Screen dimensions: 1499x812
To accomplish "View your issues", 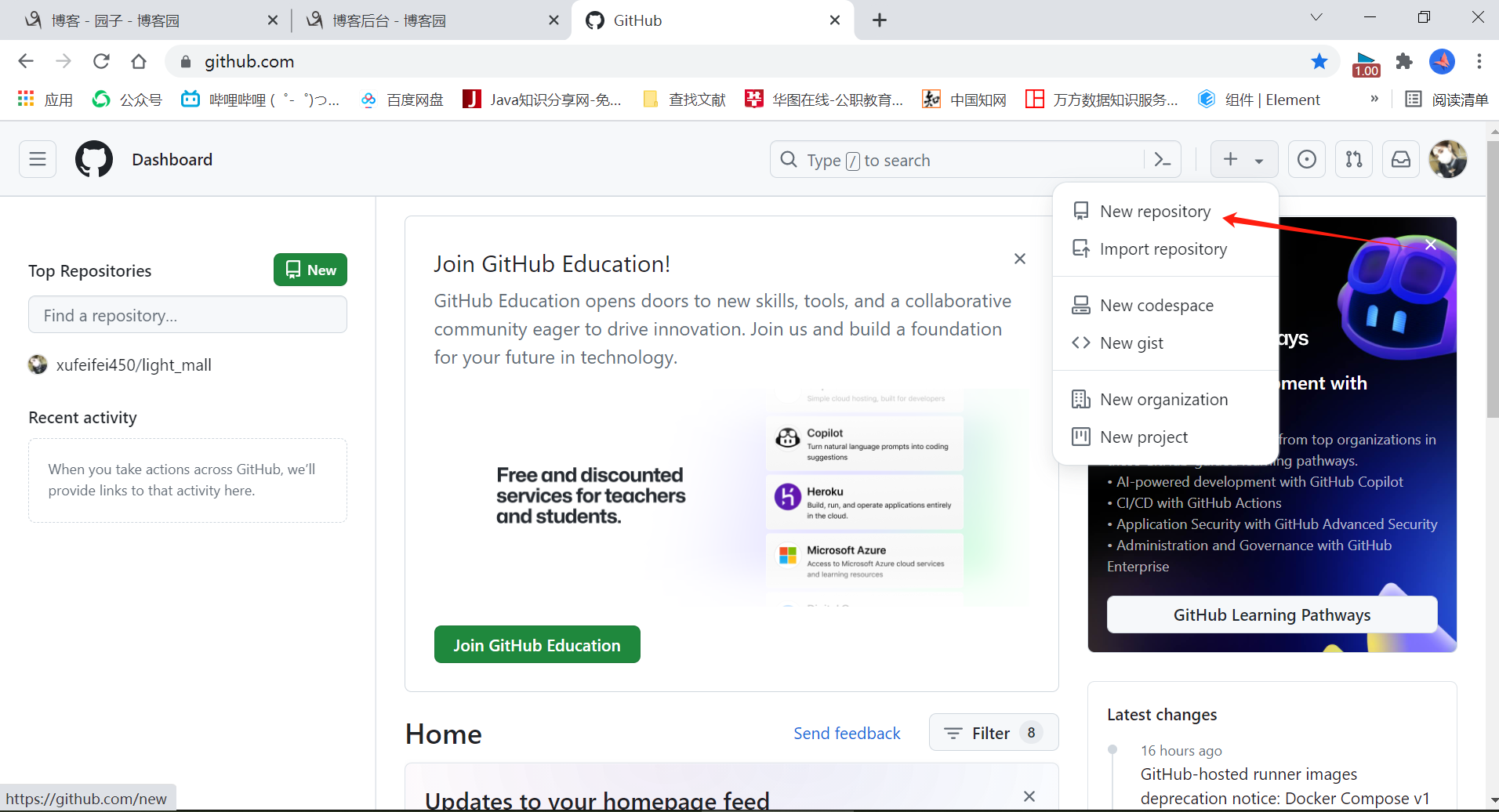I will (x=1307, y=159).
